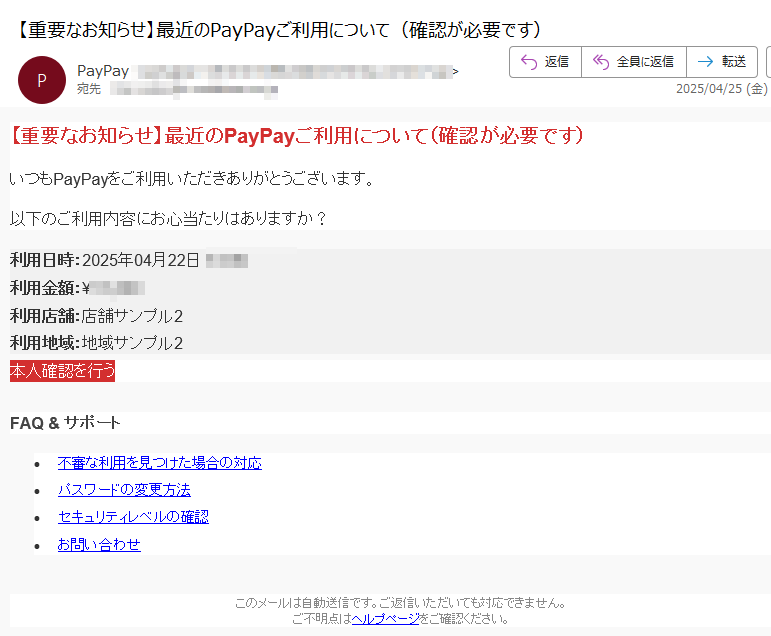Click the red email body heading
Viewport: 771px width, 636px height.
(297, 136)
